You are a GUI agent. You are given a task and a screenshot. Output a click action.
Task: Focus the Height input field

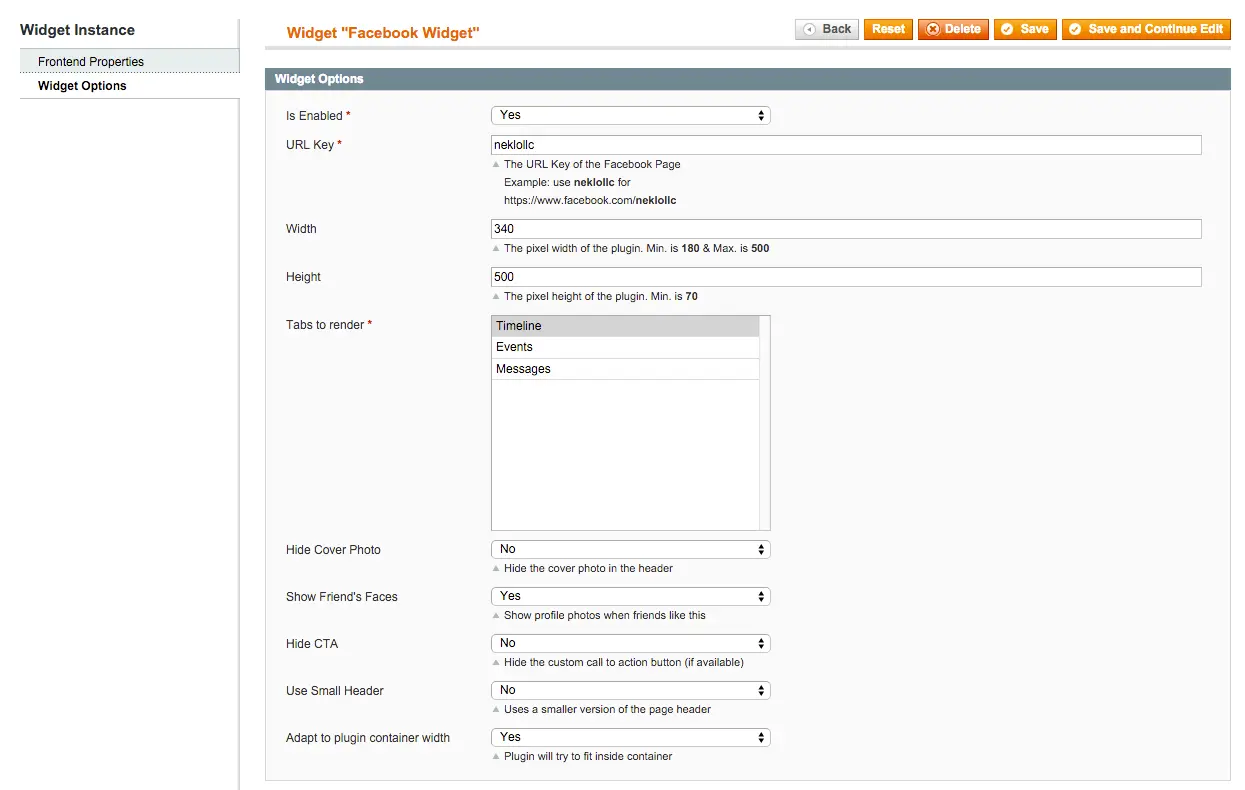(x=846, y=277)
